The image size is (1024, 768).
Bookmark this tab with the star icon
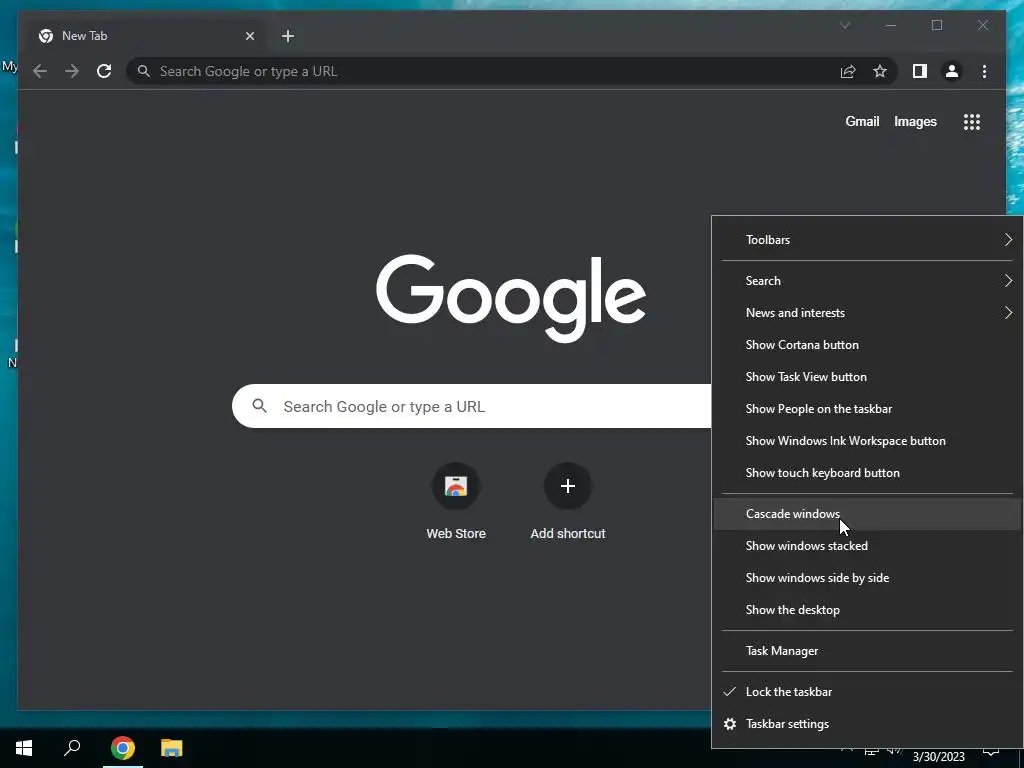(880, 71)
